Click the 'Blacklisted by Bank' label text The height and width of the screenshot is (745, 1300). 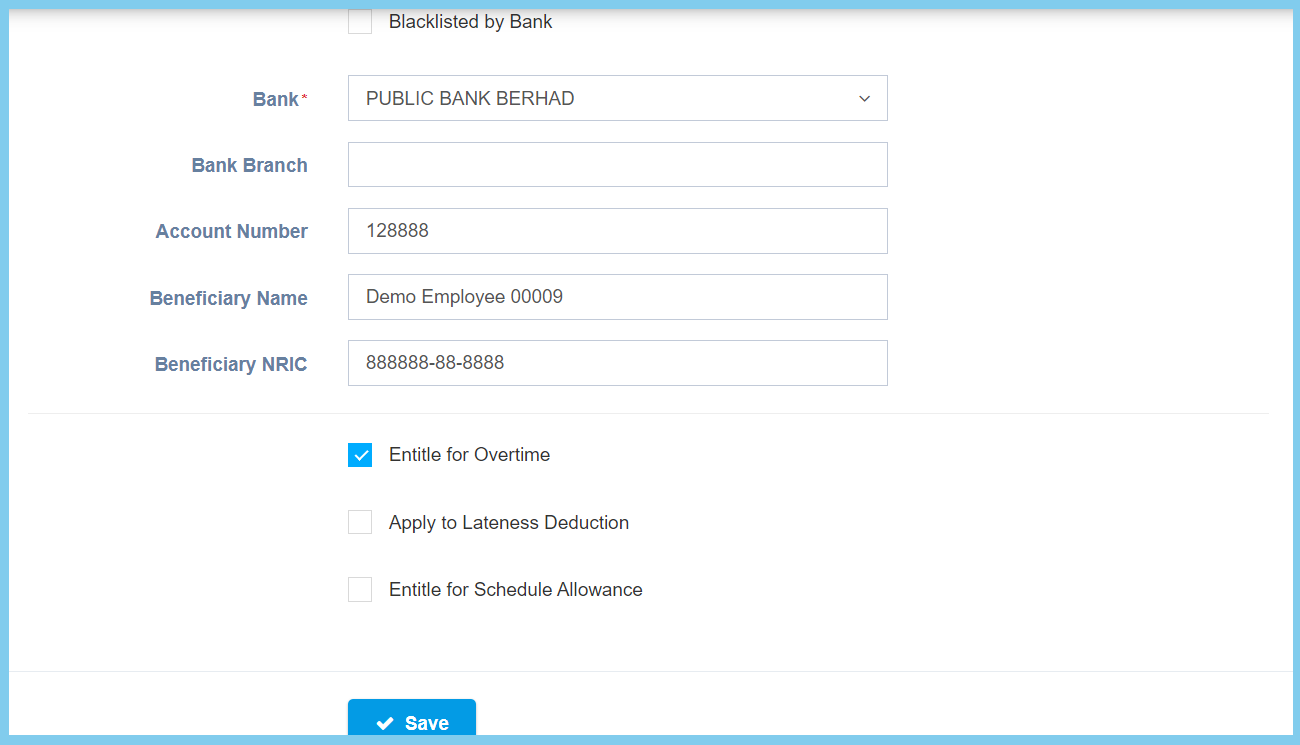pyautogui.click(x=470, y=22)
